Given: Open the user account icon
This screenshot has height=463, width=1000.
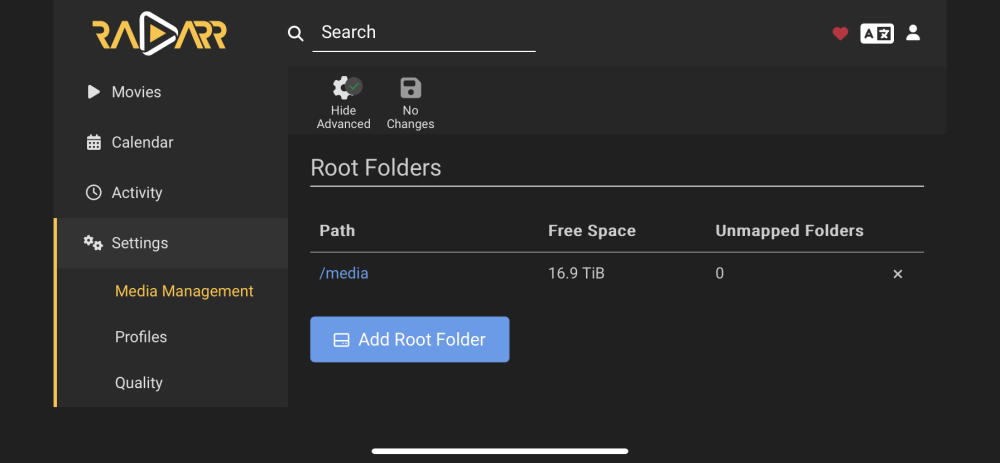Looking at the screenshot, I should (913, 33).
